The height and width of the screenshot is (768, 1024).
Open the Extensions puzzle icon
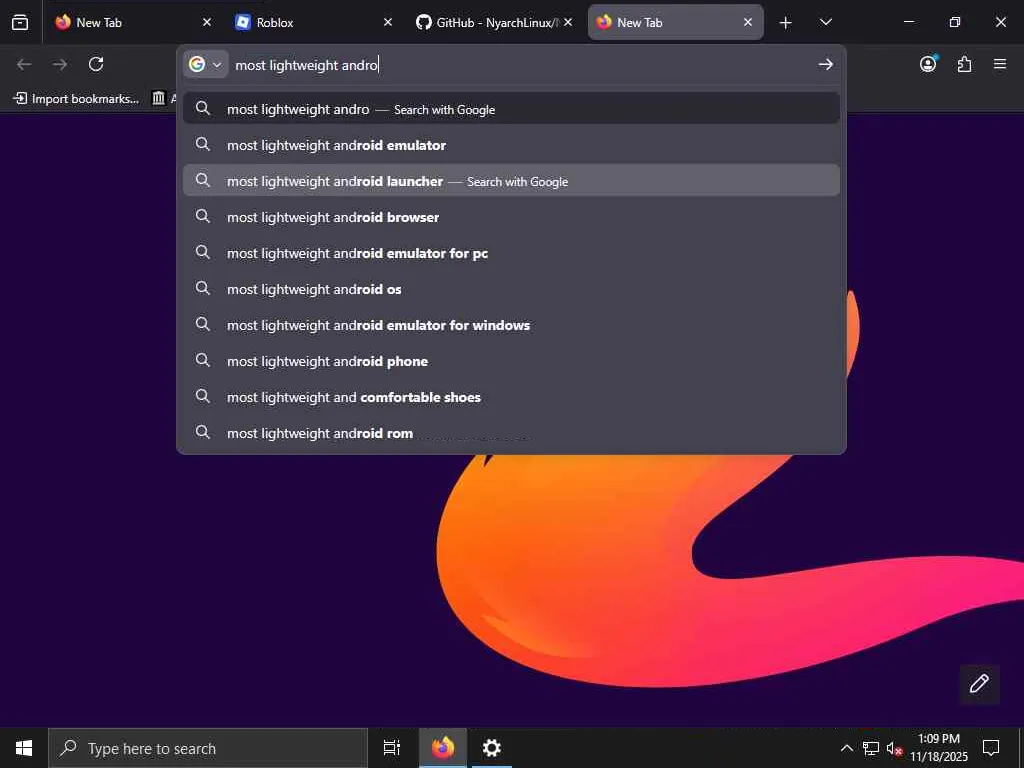click(x=964, y=64)
